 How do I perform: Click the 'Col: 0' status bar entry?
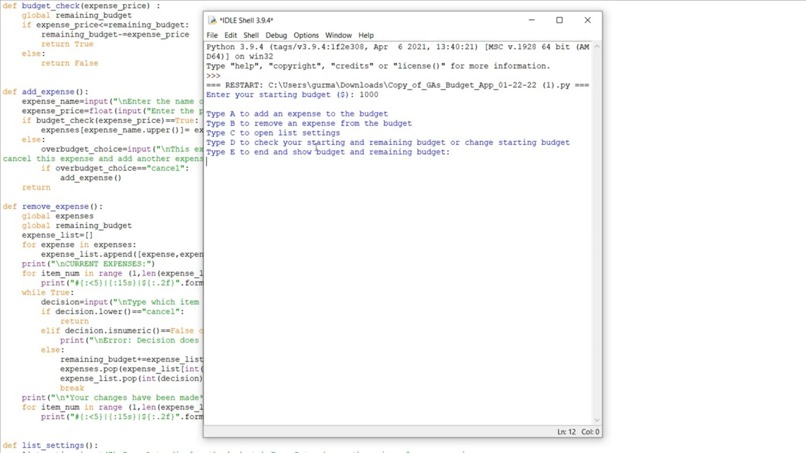point(590,432)
